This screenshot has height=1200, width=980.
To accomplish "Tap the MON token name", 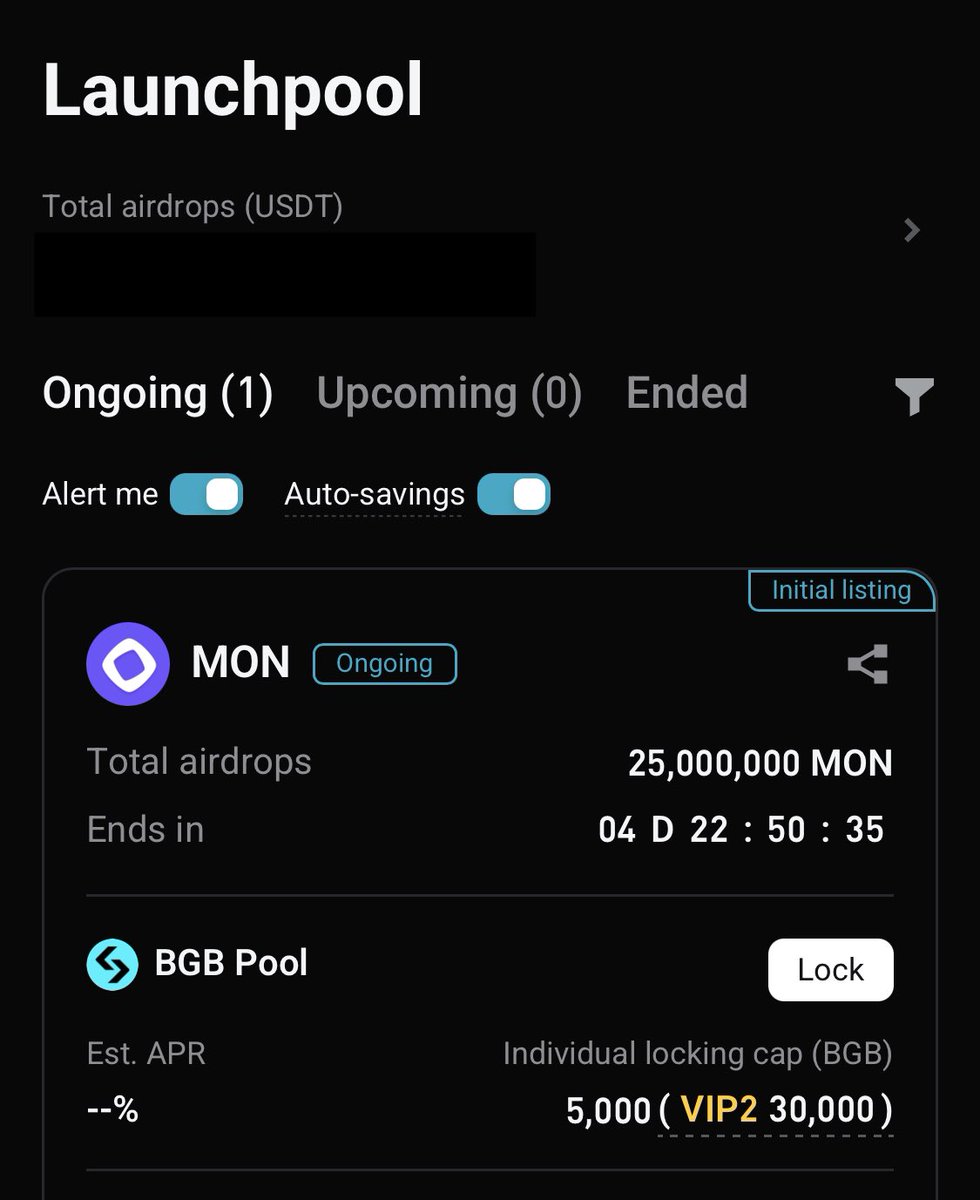I will coord(241,663).
